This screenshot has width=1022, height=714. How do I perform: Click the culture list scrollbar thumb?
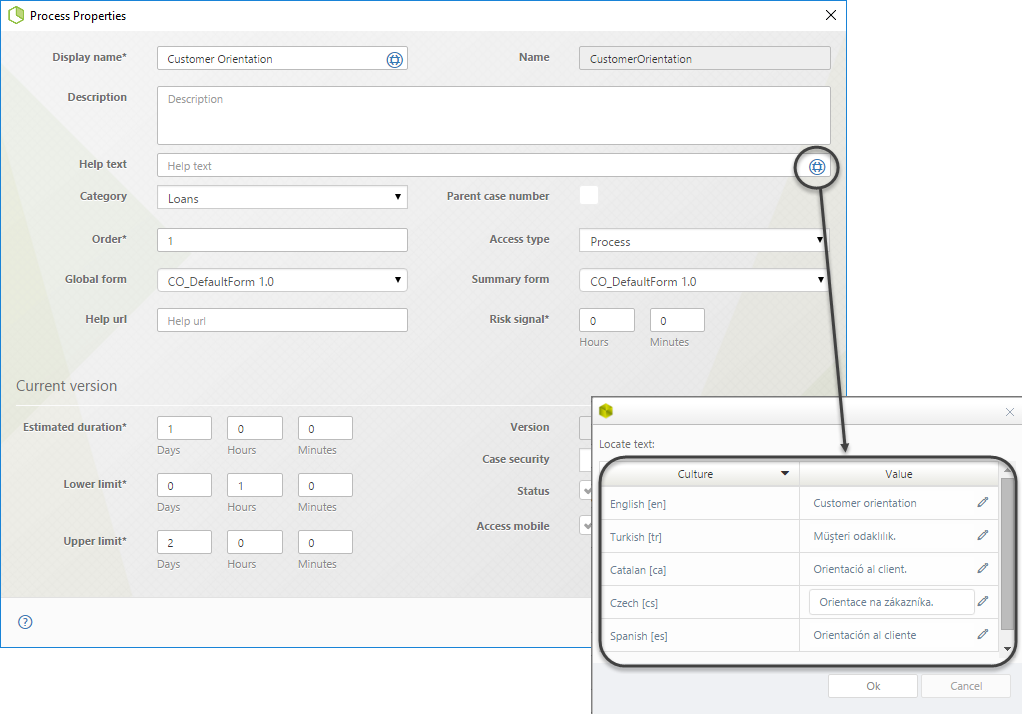tap(1008, 554)
